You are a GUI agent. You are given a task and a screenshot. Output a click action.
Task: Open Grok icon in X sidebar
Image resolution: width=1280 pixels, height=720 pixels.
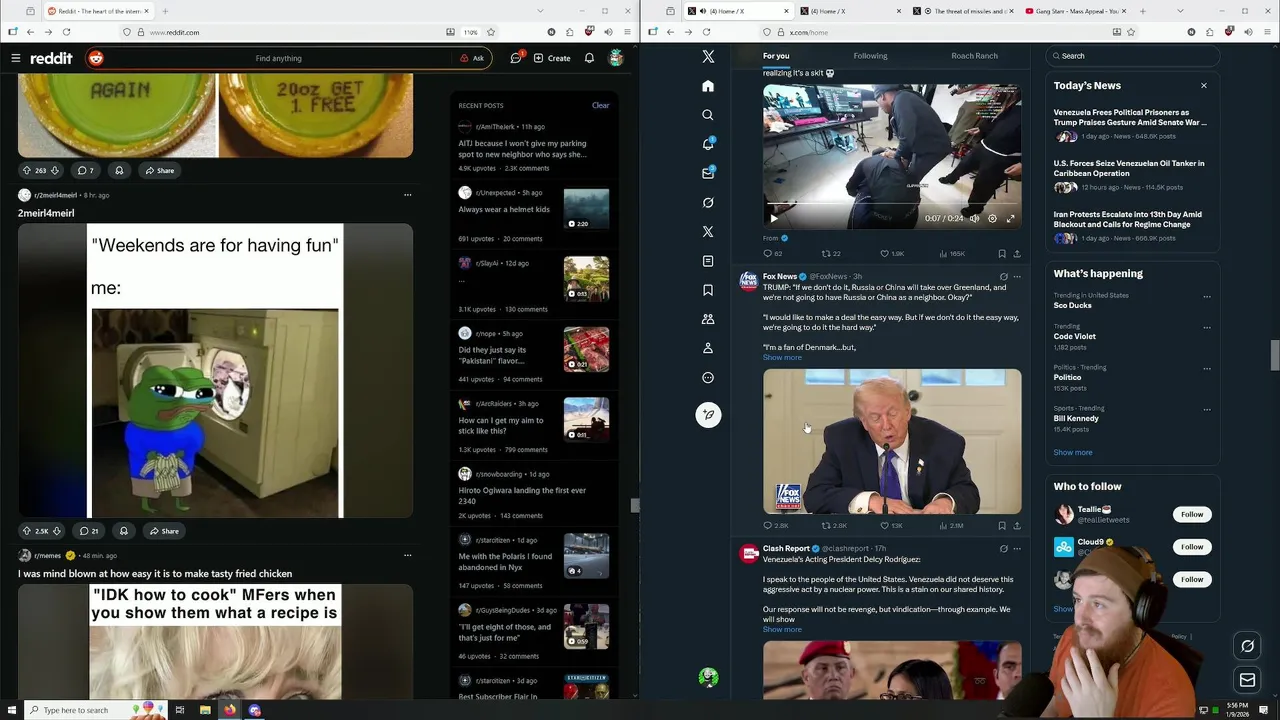click(708, 202)
